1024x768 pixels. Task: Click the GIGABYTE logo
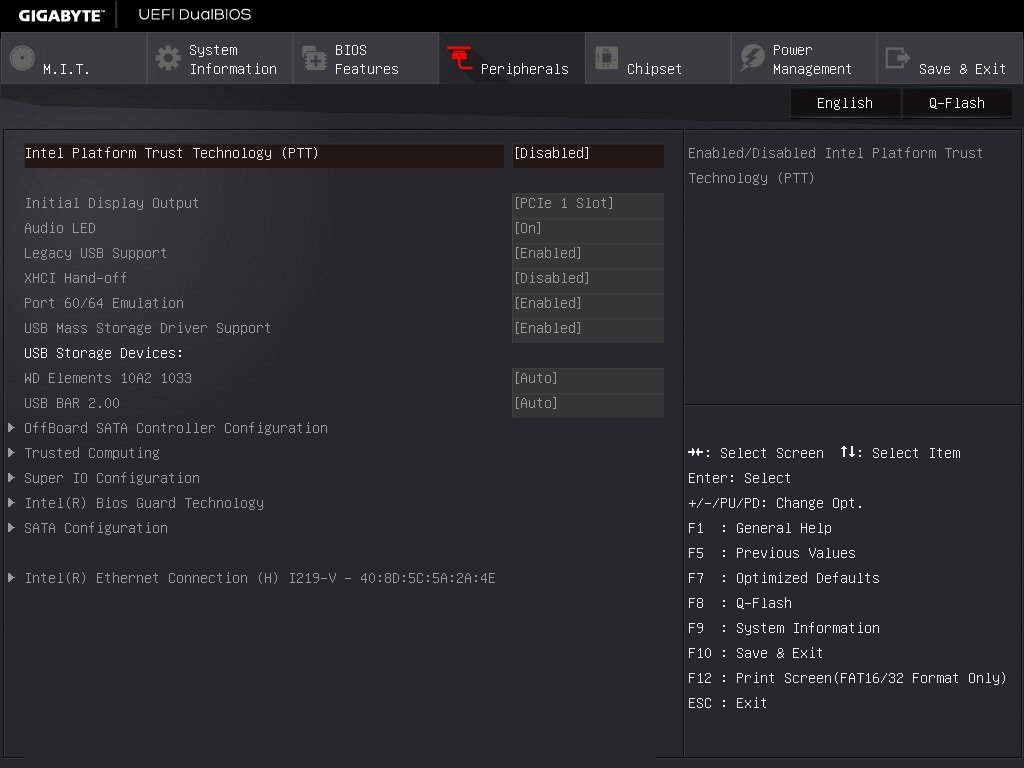[x=61, y=16]
